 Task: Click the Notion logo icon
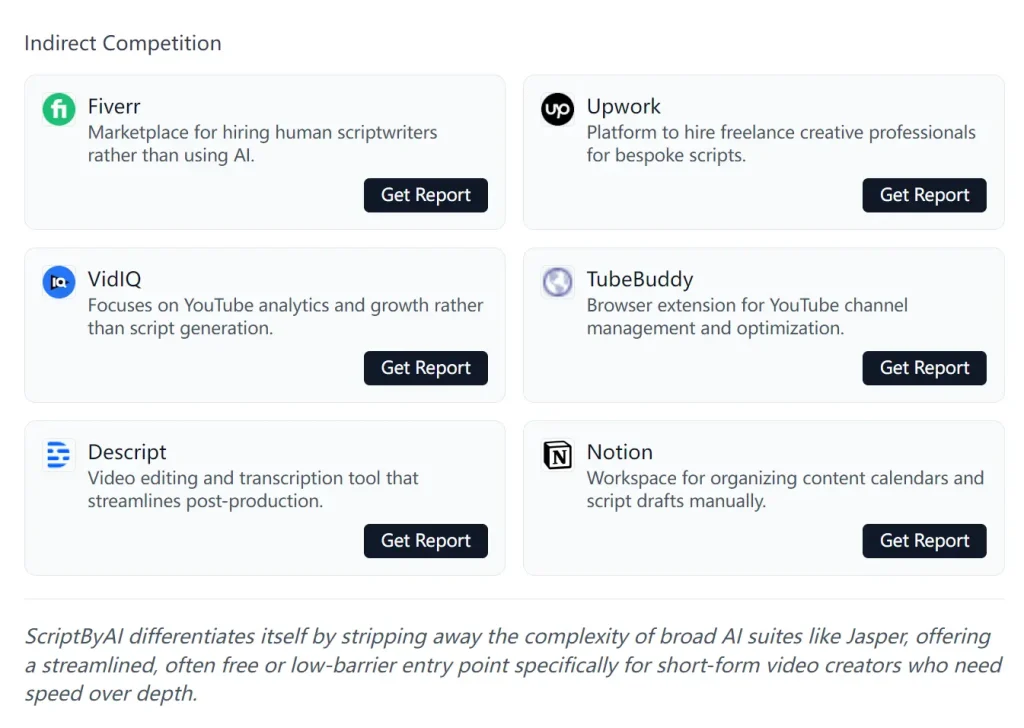[558, 455]
